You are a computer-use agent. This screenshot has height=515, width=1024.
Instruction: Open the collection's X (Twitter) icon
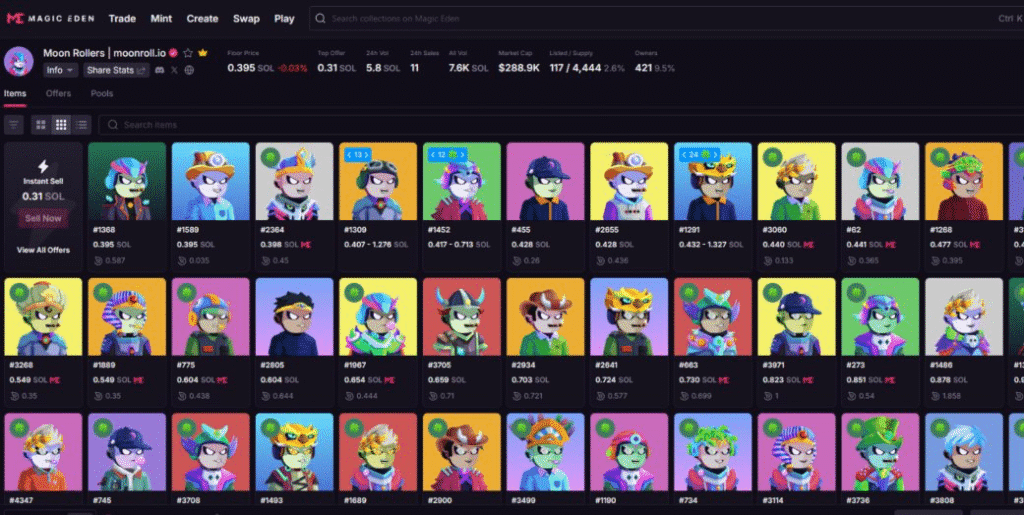[x=174, y=70]
